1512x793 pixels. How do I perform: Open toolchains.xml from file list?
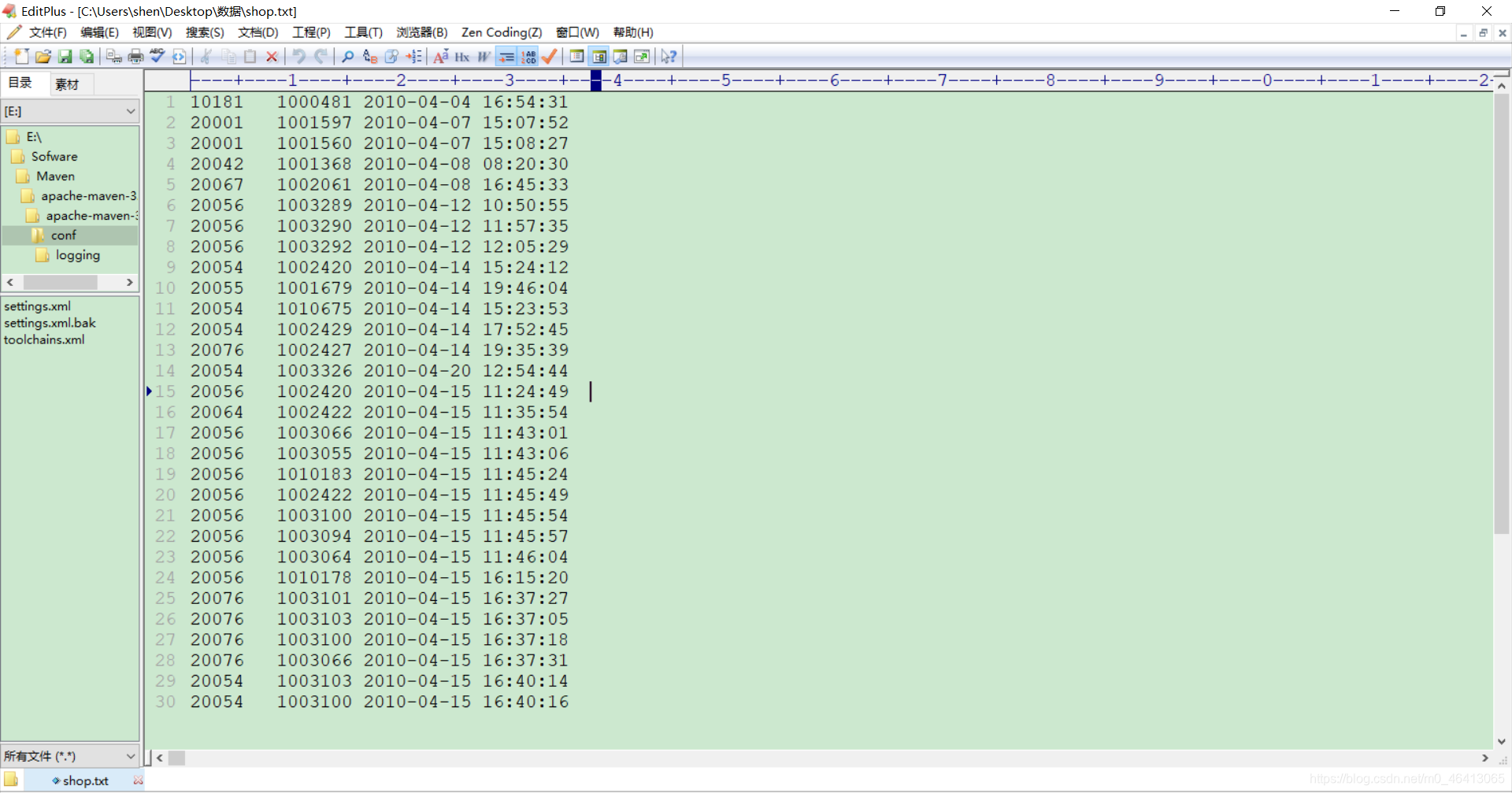pos(44,339)
